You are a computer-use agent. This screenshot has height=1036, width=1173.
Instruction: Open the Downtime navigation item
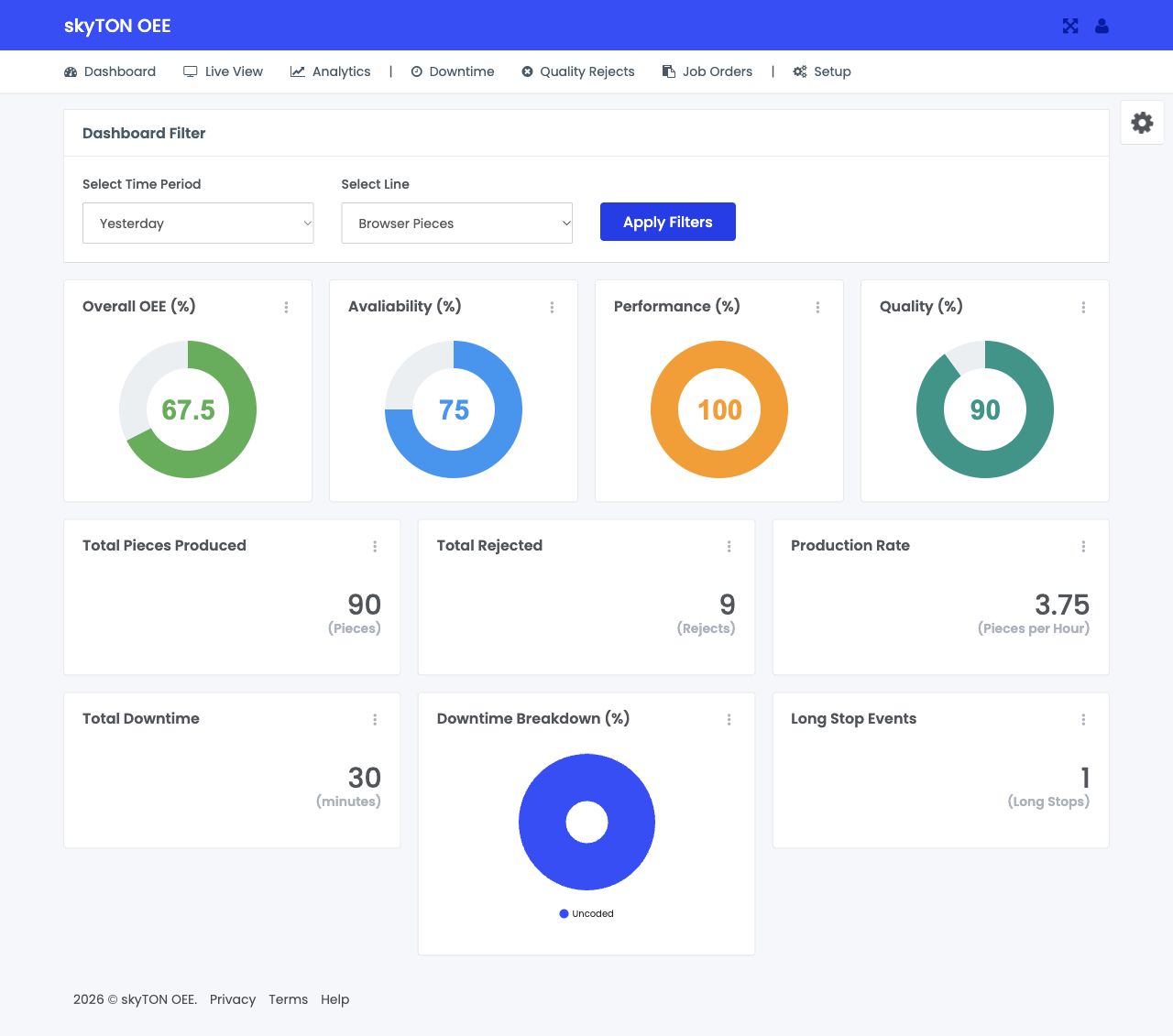453,71
